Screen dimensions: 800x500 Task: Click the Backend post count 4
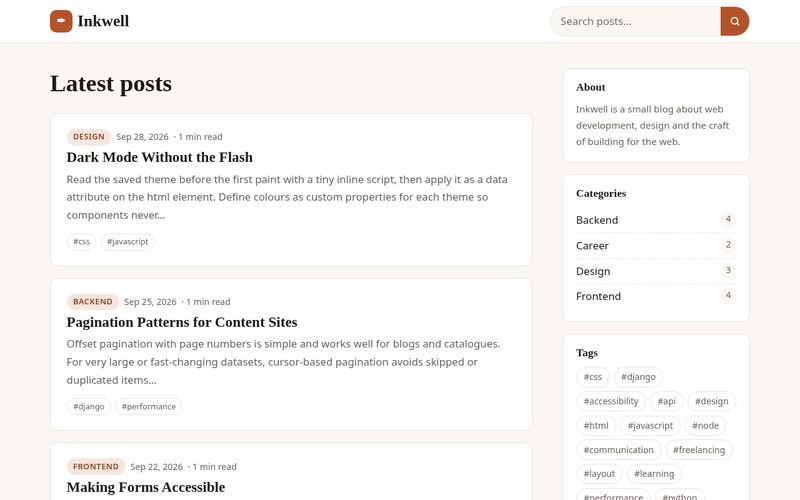click(728, 219)
